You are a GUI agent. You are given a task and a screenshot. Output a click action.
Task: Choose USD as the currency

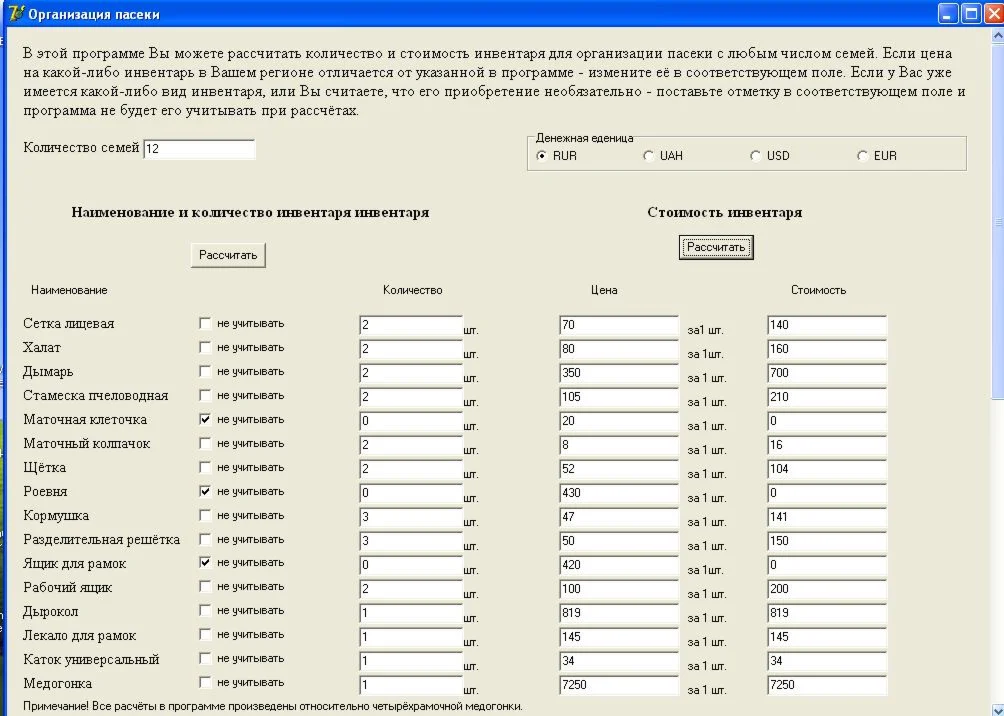pyautogui.click(x=756, y=156)
